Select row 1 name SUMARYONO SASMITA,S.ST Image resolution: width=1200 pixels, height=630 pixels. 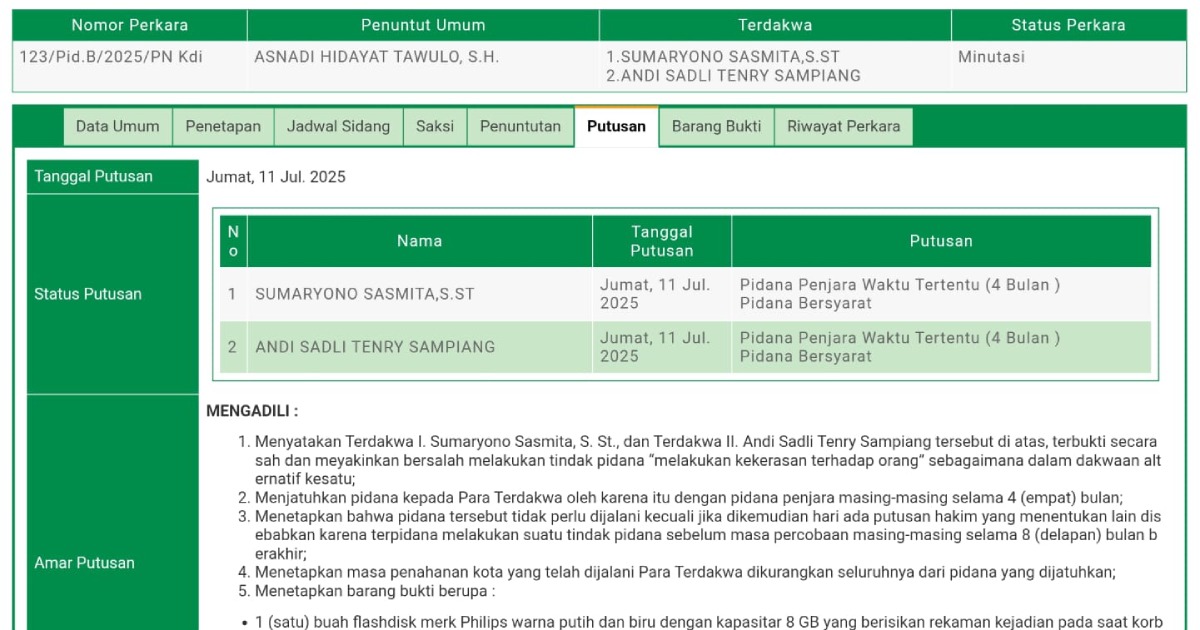tap(364, 294)
